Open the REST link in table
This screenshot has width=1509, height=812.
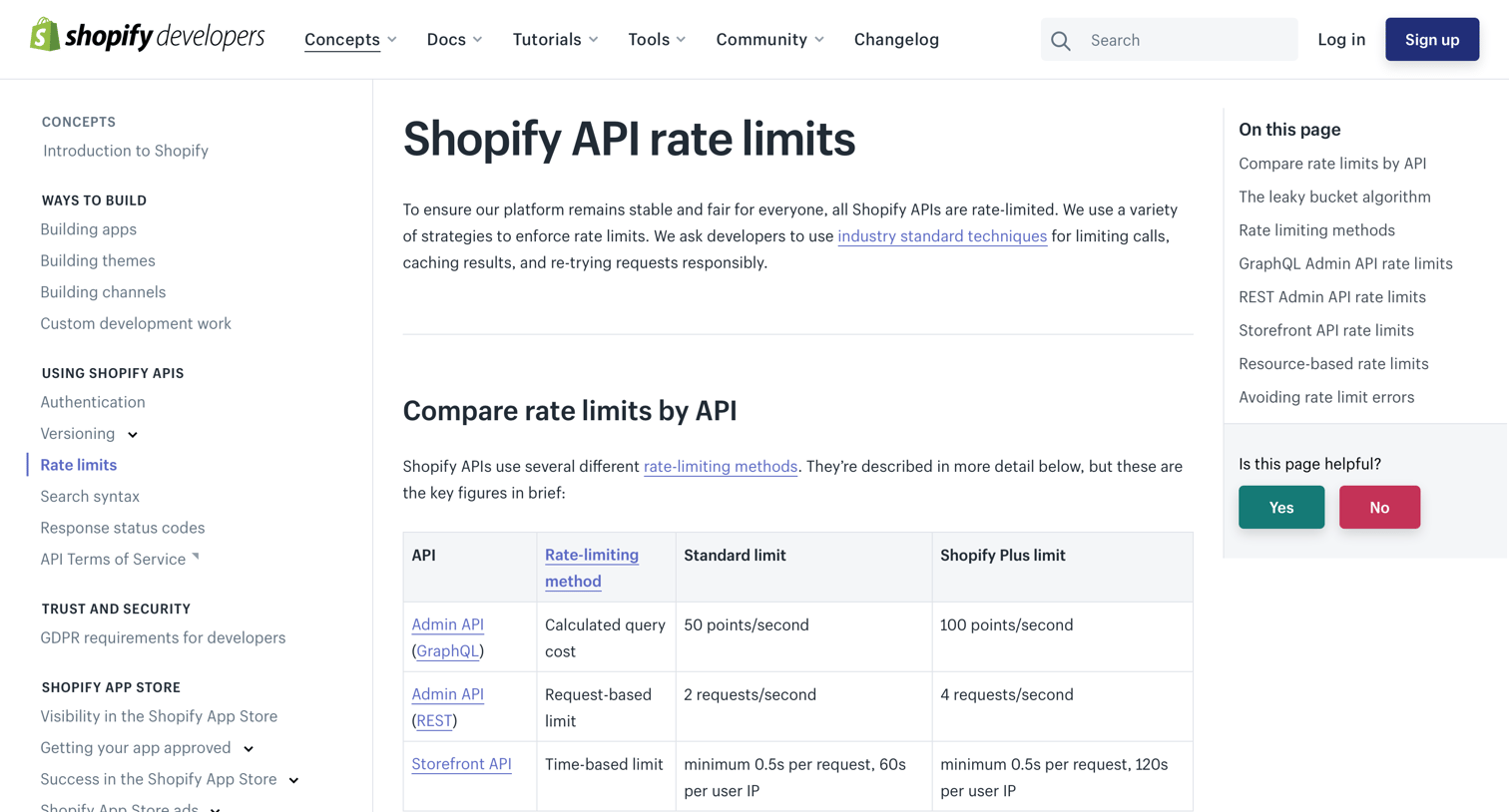[x=434, y=720]
